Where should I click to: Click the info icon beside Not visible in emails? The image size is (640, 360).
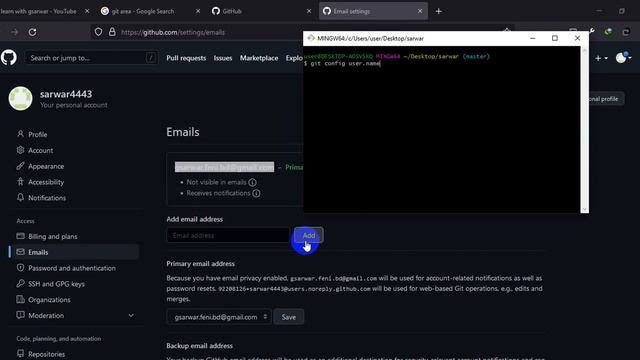(x=253, y=182)
